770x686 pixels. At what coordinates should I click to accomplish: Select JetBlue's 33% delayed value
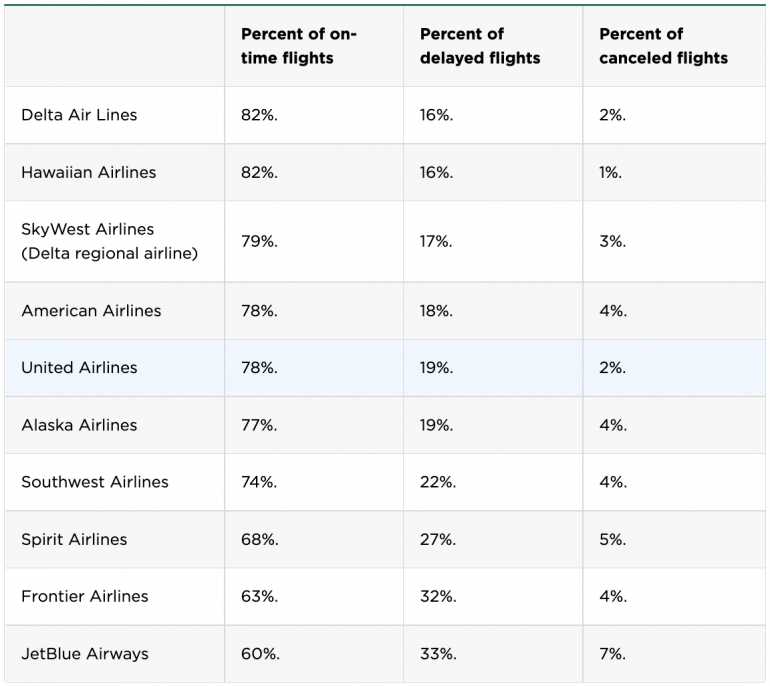click(x=438, y=654)
